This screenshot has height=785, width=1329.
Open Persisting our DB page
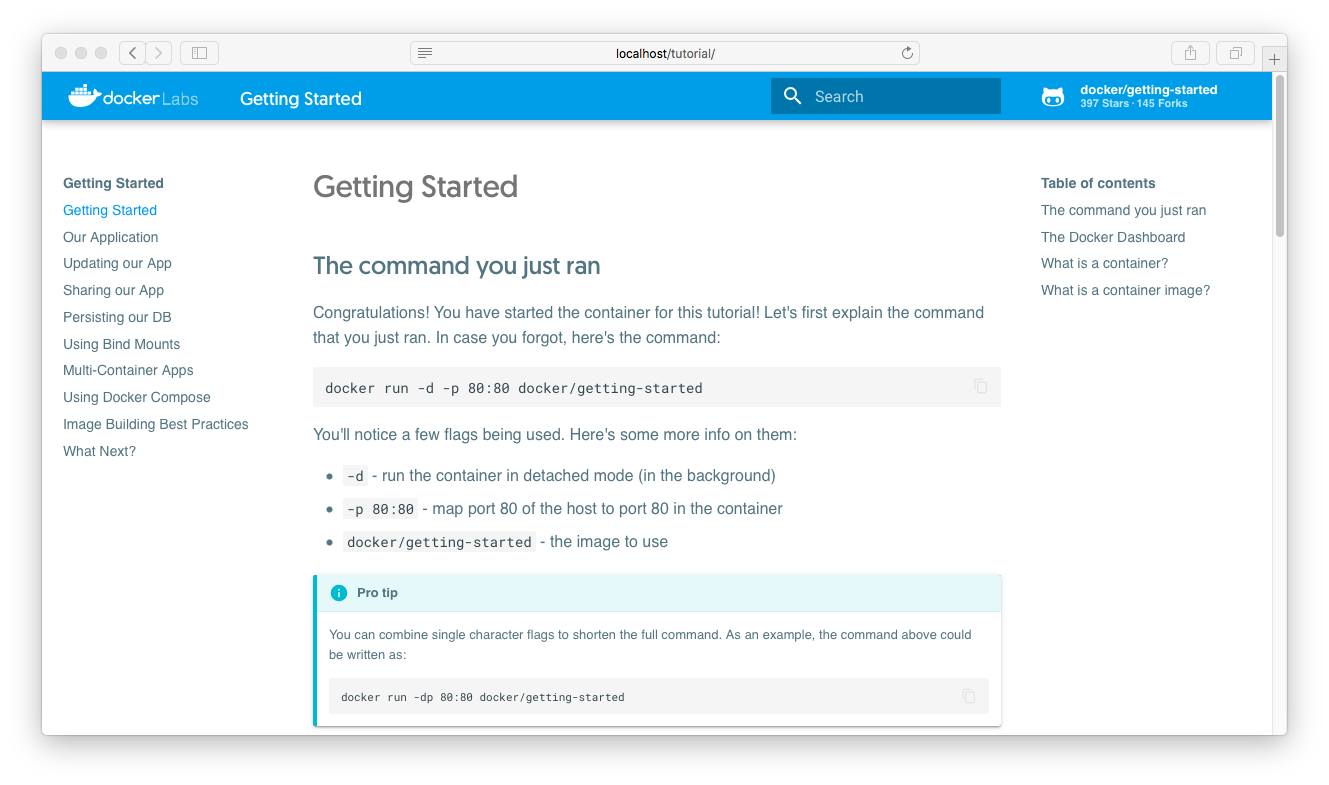click(117, 317)
